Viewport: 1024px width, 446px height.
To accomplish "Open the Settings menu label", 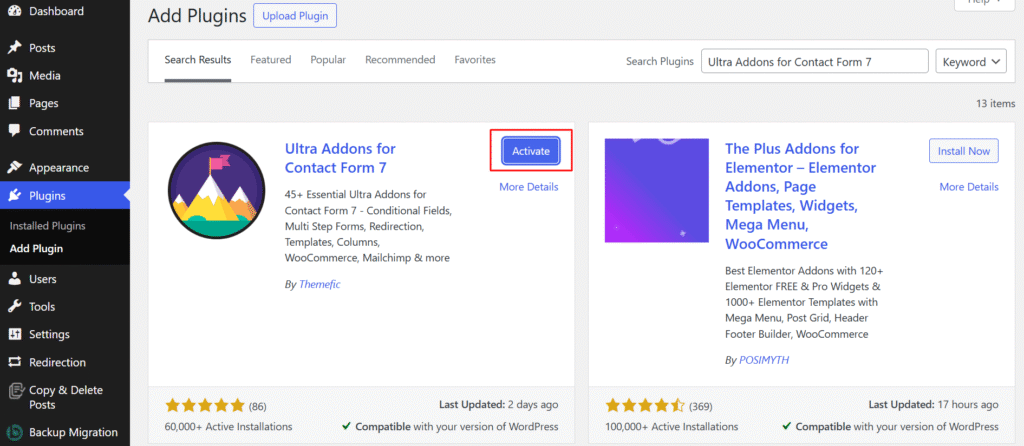I will 50,334.
